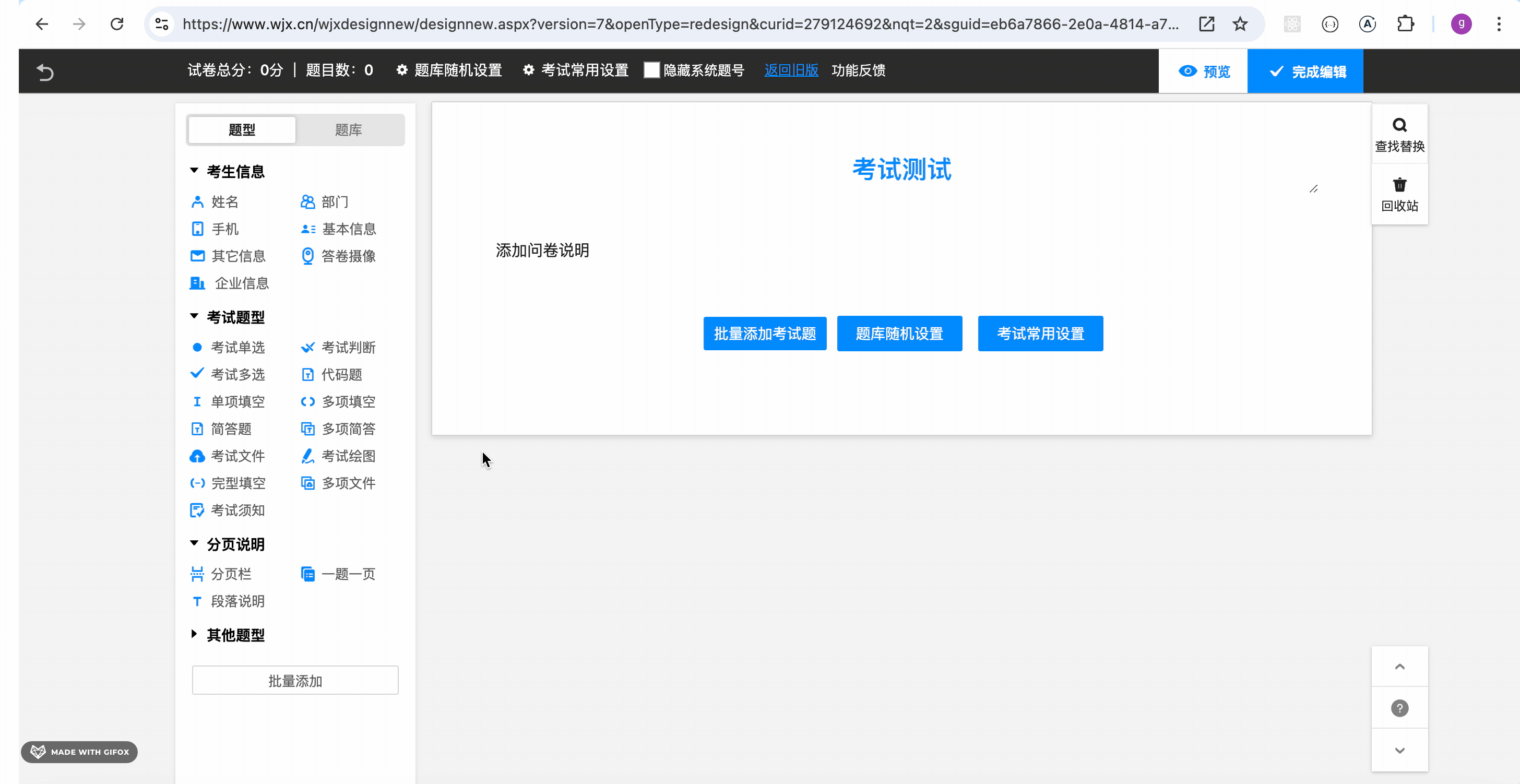
Task: Follow the 返回旧版 link
Action: tap(791, 70)
